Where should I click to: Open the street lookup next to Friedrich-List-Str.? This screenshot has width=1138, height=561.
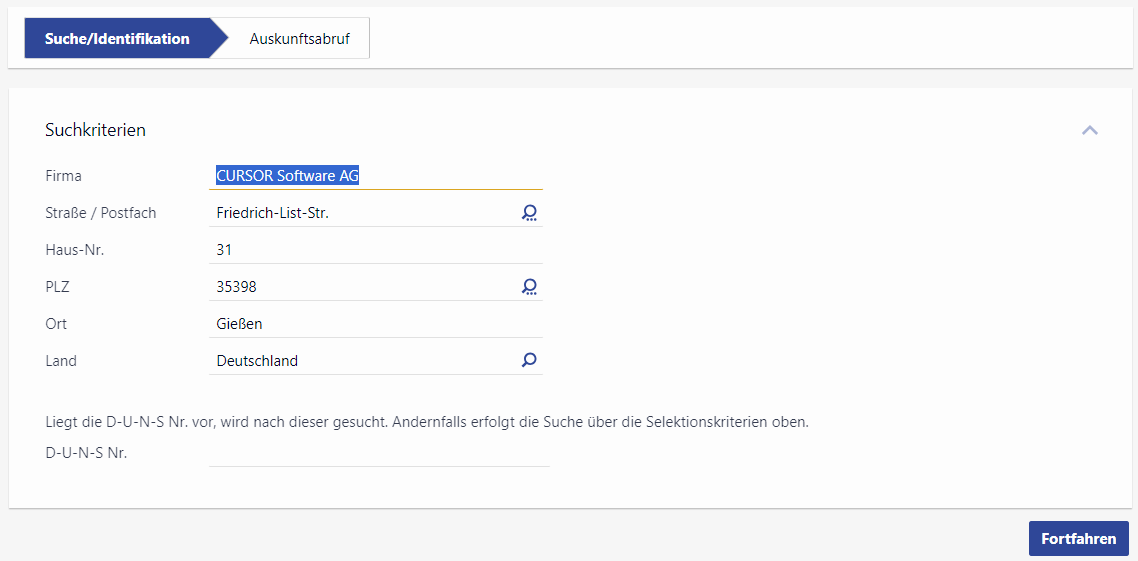point(529,213)
